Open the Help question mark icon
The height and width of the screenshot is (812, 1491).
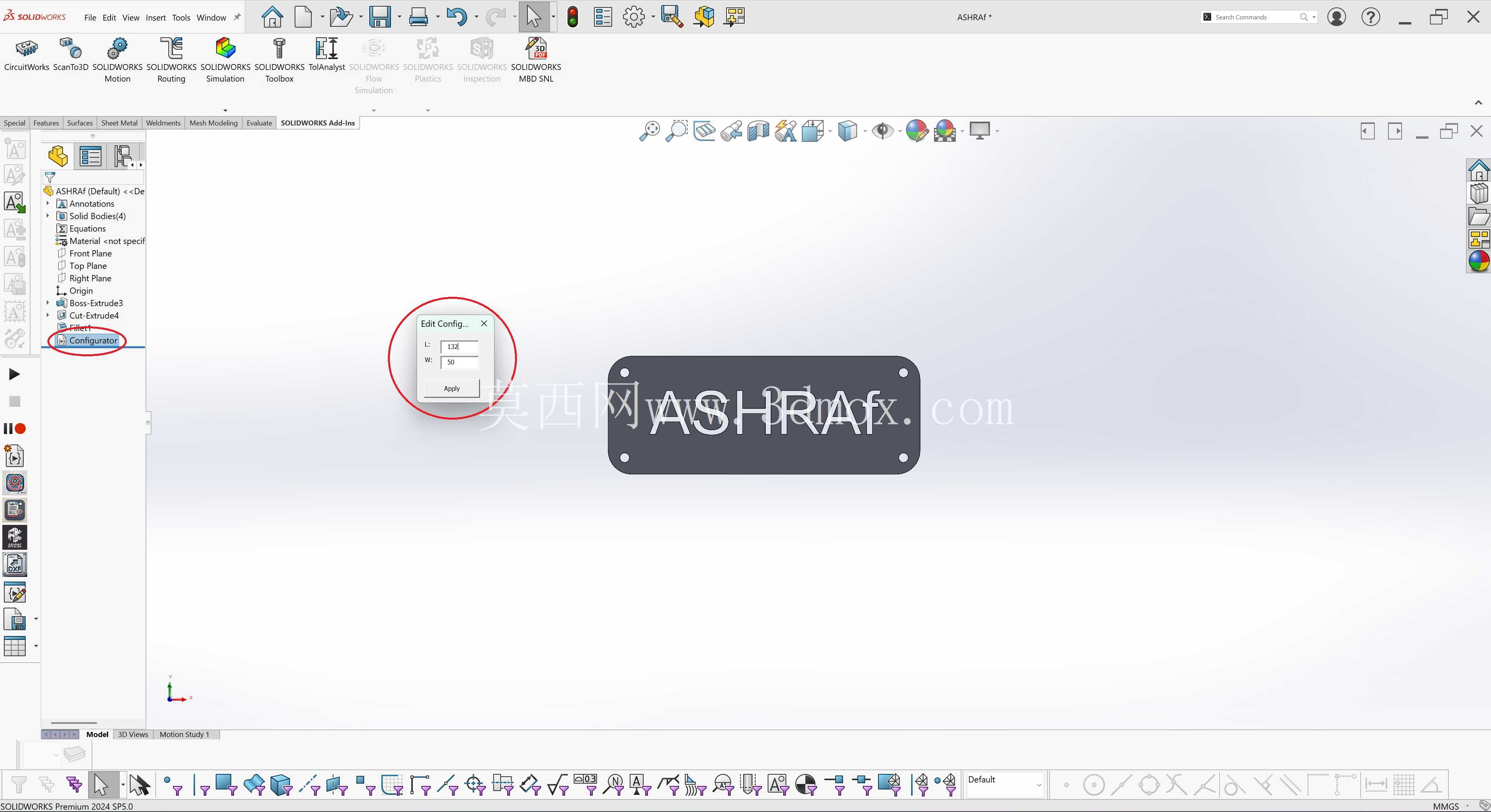coord(1371,17)
